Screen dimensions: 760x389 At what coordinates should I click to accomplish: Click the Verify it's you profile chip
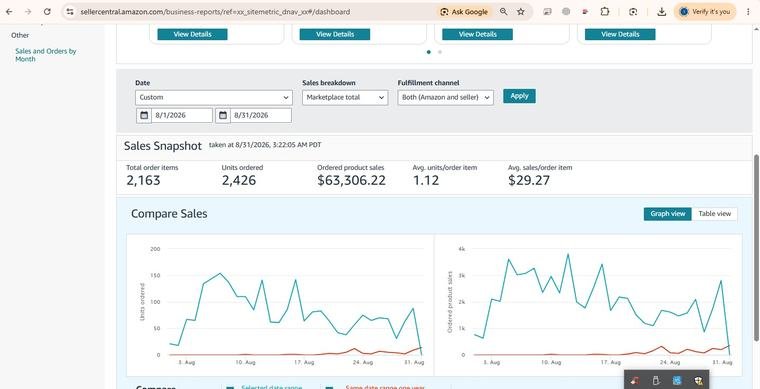pos(705,12)
